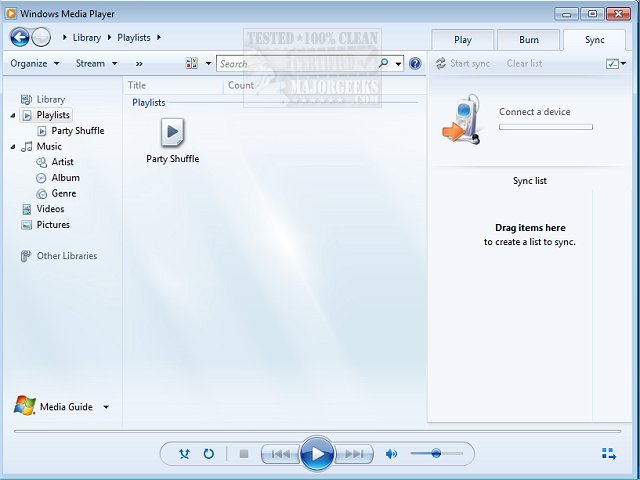640x480 pixels.
Task: Select the Sync tab
Action: click(594, 40)
